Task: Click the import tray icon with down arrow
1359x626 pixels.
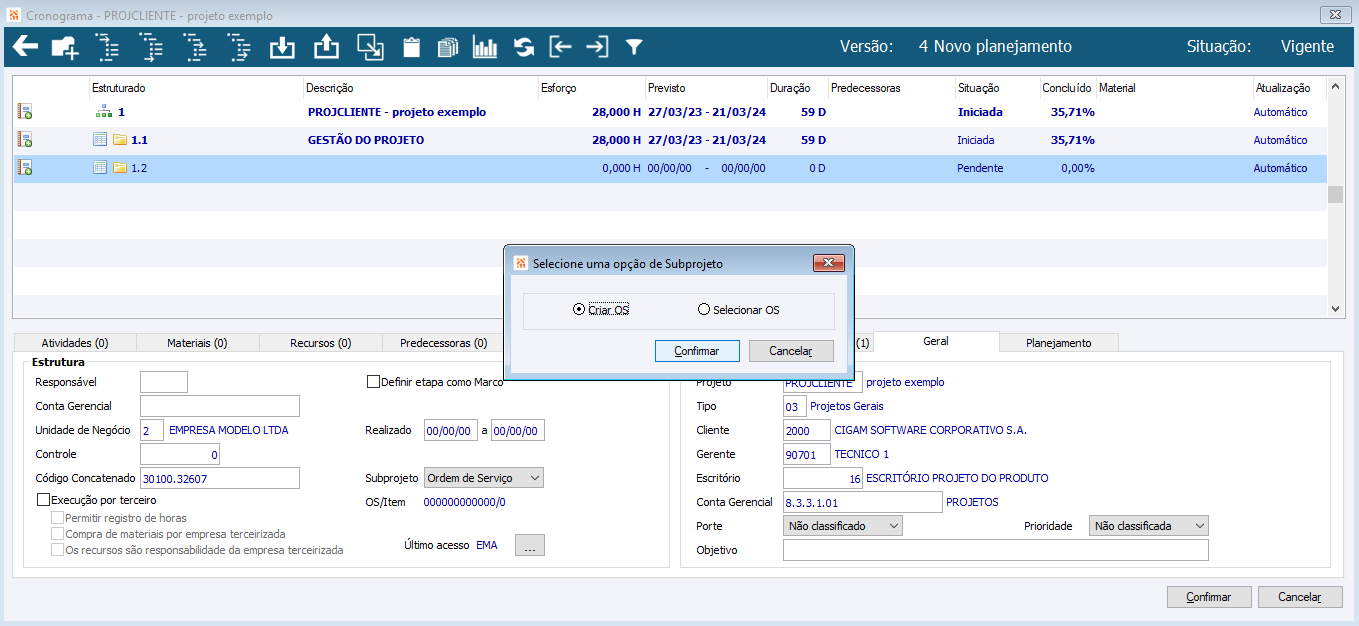Action: click(x=283, y=47)
